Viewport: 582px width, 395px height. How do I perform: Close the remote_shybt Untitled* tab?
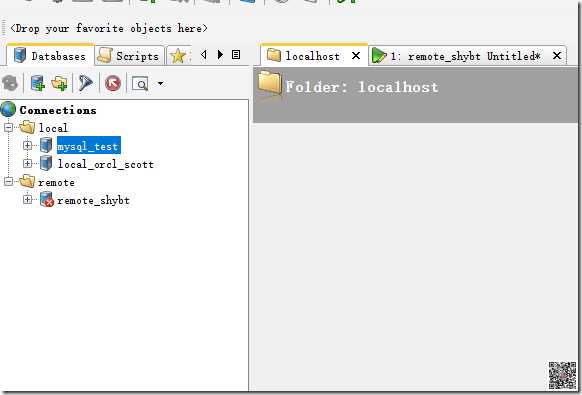click(557, 56)
